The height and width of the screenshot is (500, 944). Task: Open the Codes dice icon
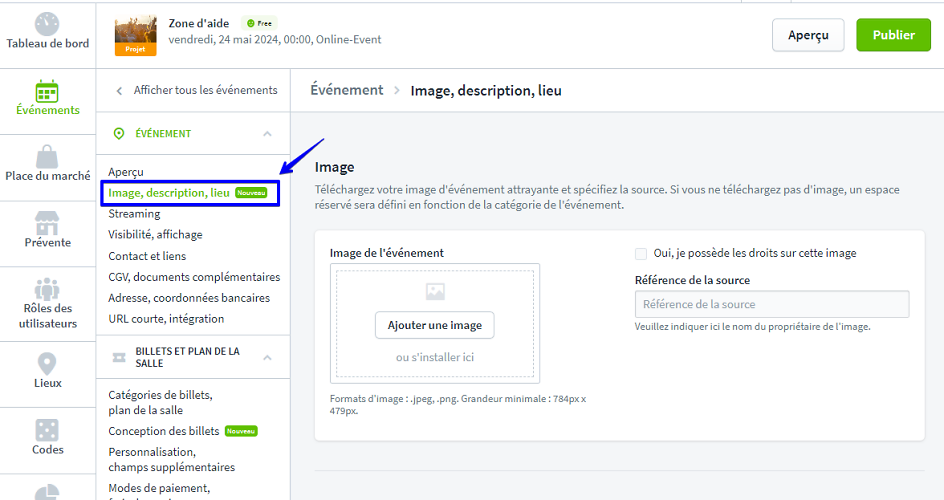[47, 429]
